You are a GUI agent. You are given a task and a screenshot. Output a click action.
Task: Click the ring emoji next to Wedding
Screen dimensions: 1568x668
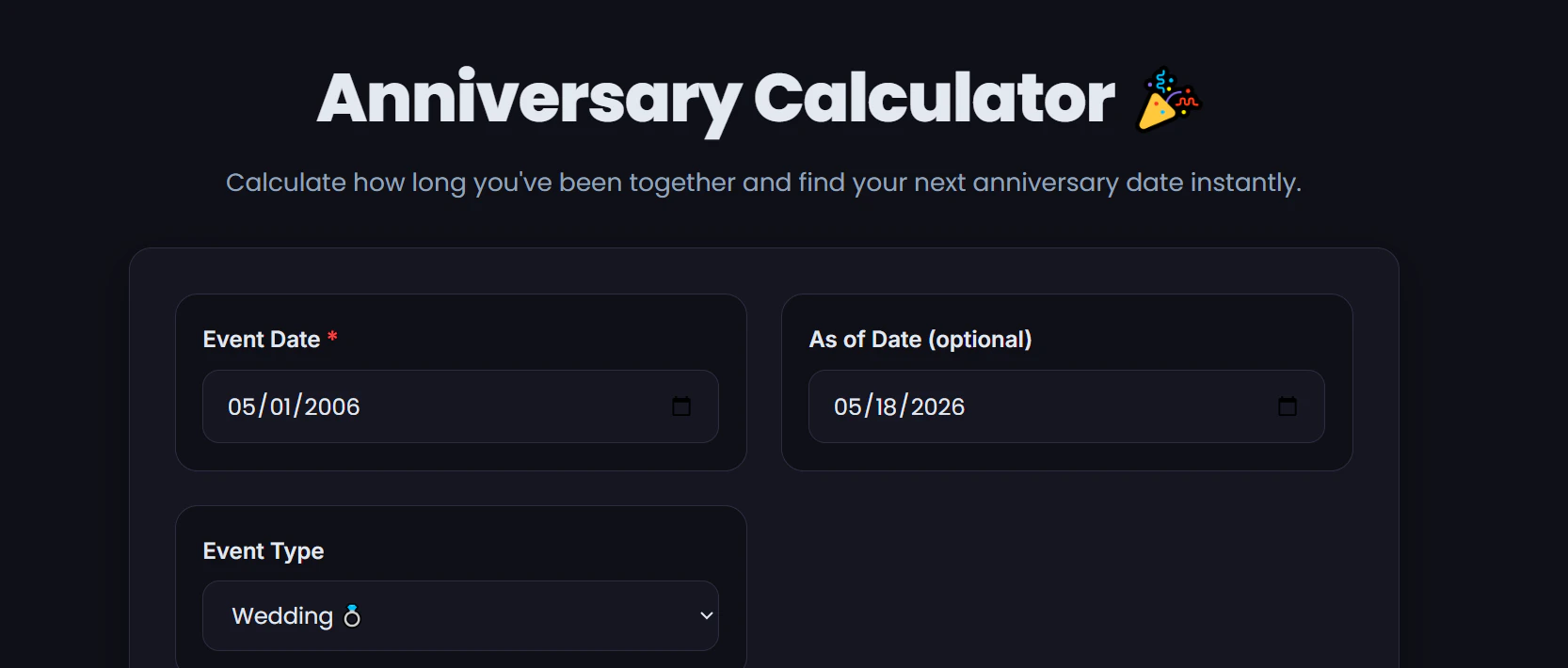pos(352,616)
